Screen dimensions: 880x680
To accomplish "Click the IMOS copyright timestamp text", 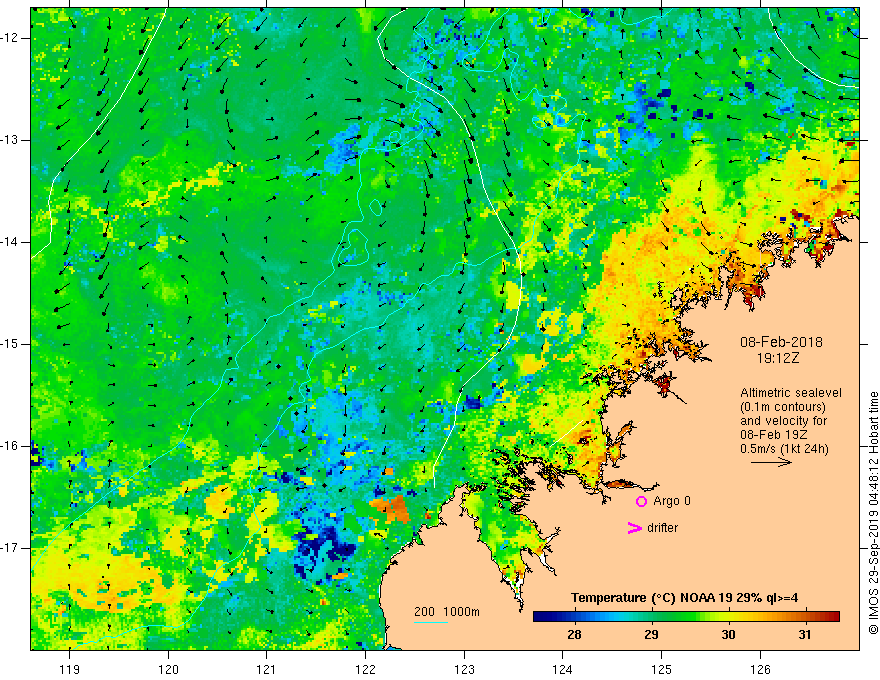I will coord(873,513).
